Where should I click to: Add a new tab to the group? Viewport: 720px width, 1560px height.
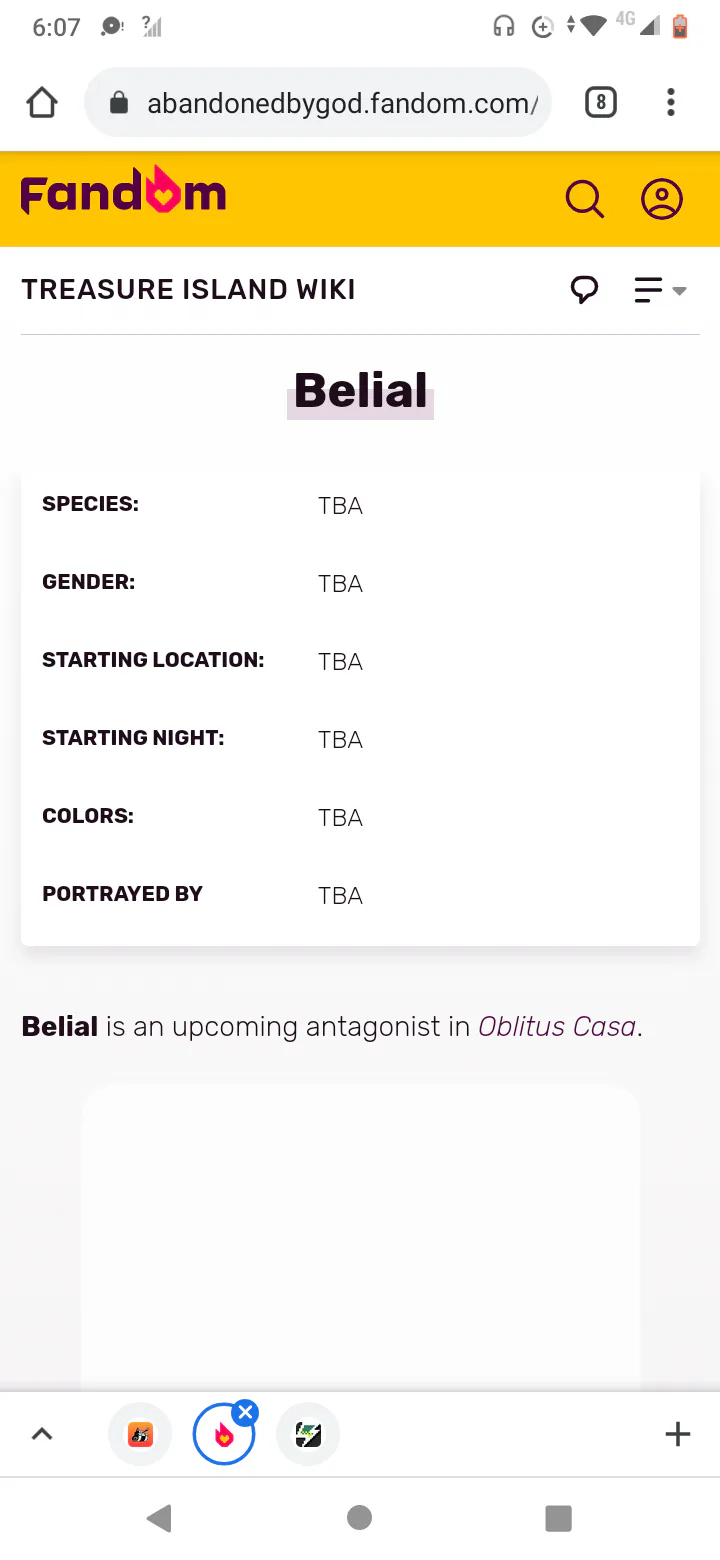pyautogui.click(x=677, y=1434)
